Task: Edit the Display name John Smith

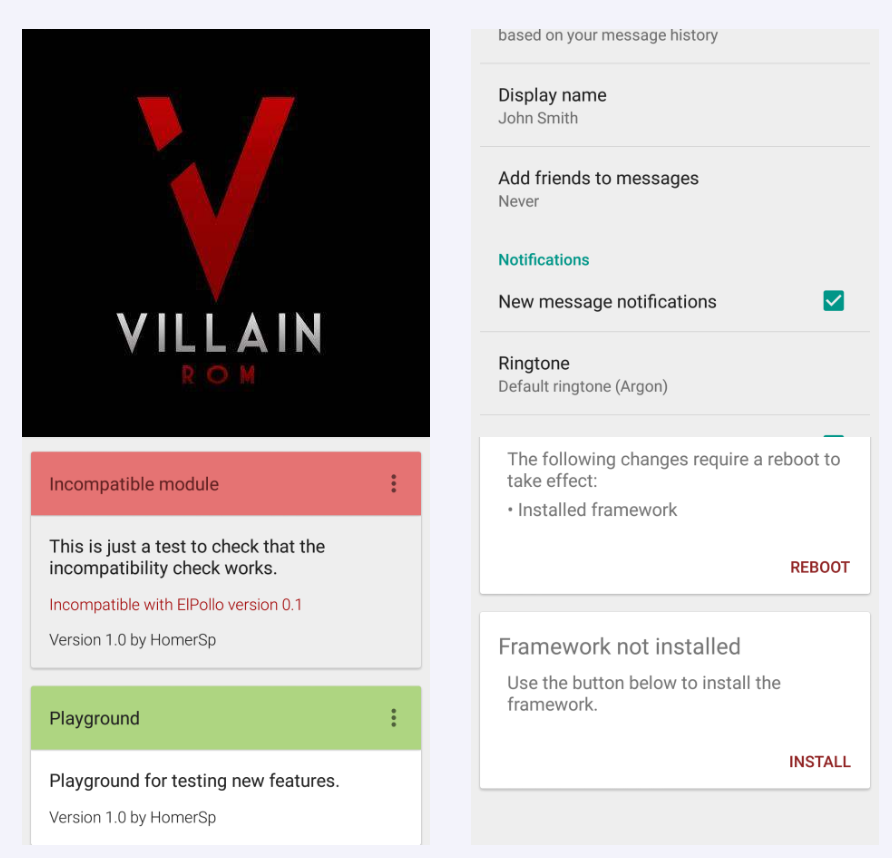Action: 675,106
